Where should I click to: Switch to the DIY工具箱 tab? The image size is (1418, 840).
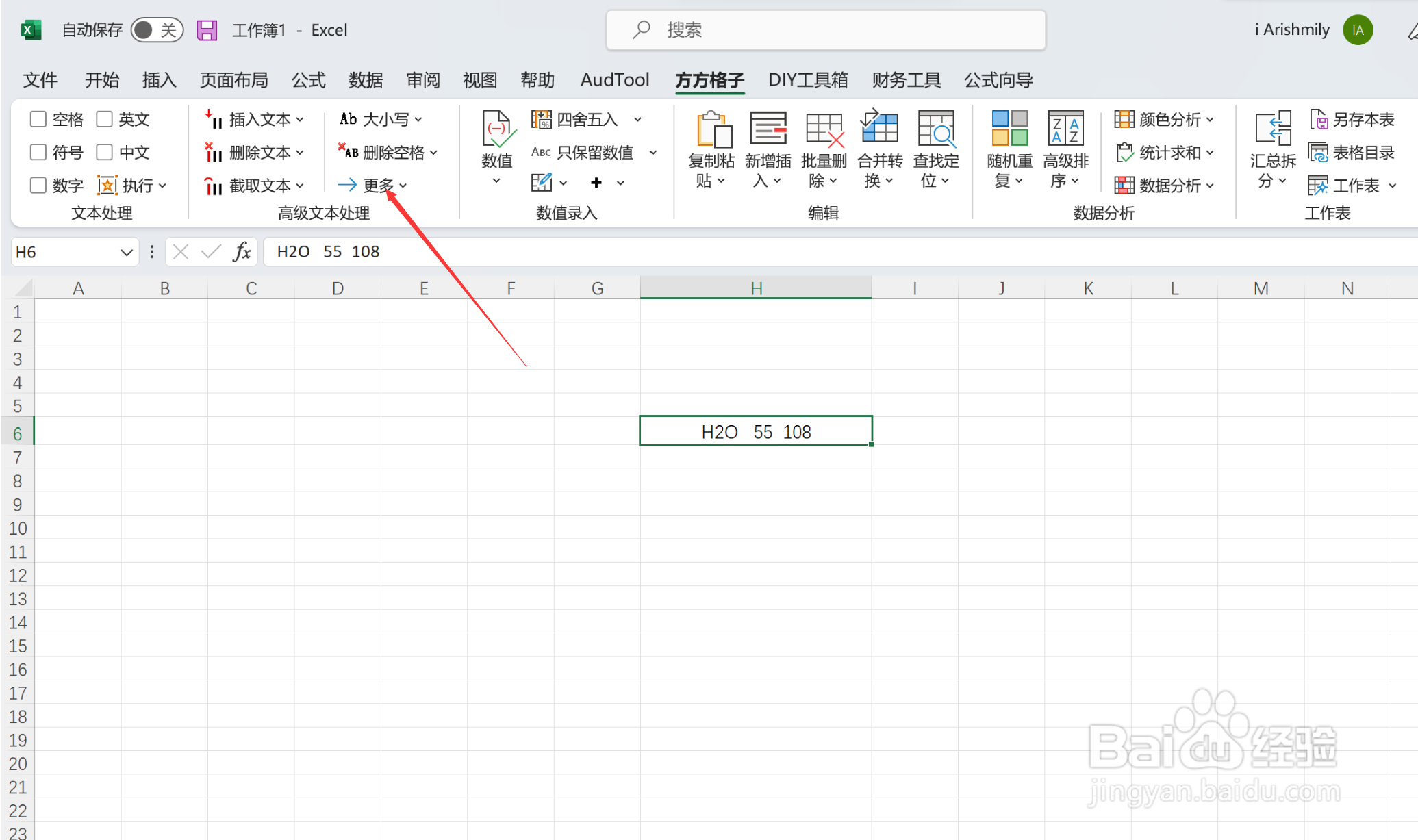(808, 80)
